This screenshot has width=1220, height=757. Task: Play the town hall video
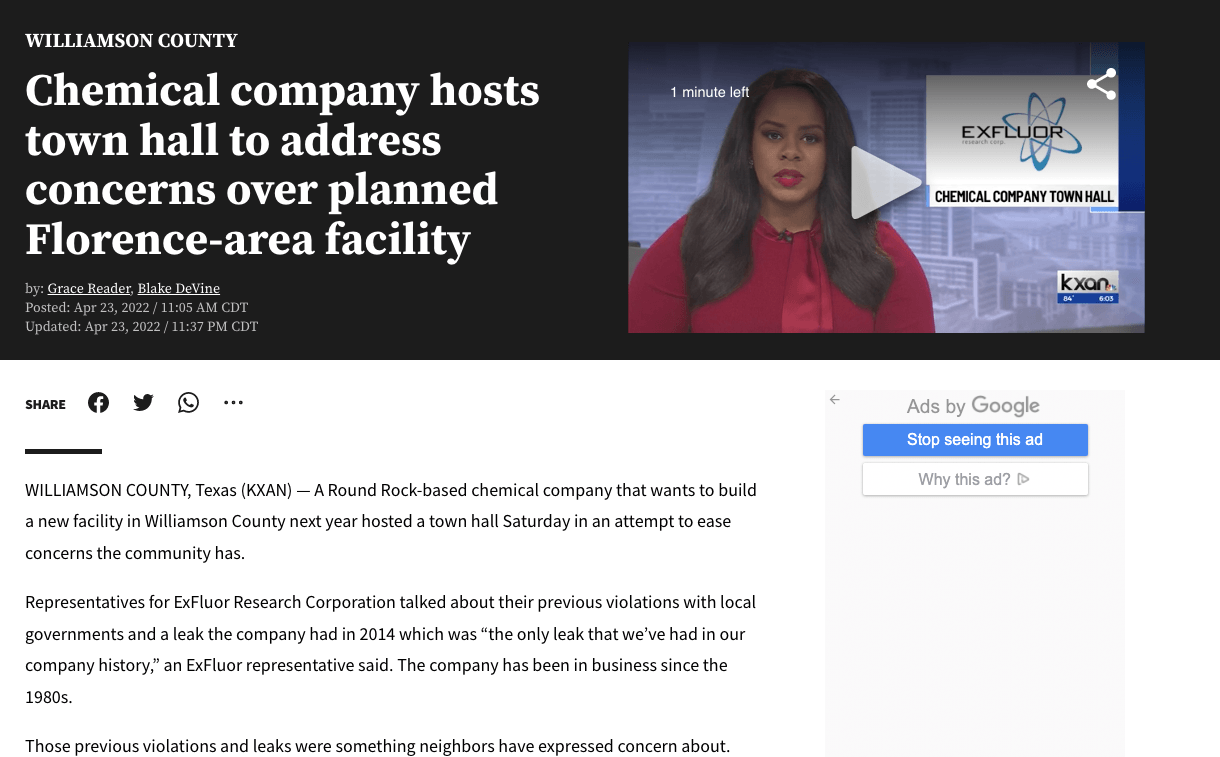[x=885, y=183]
